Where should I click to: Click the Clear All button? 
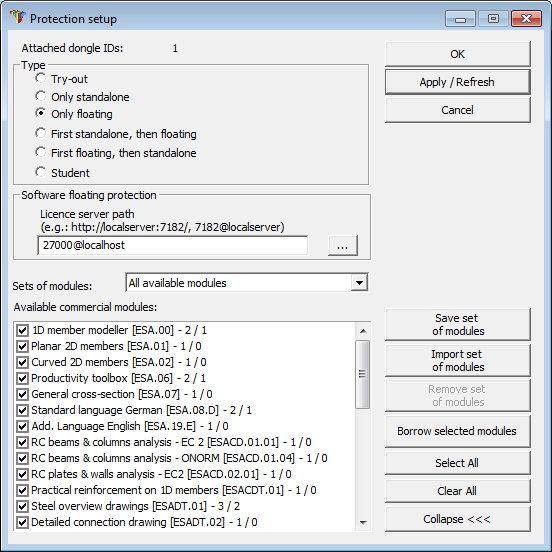[458, 491]
